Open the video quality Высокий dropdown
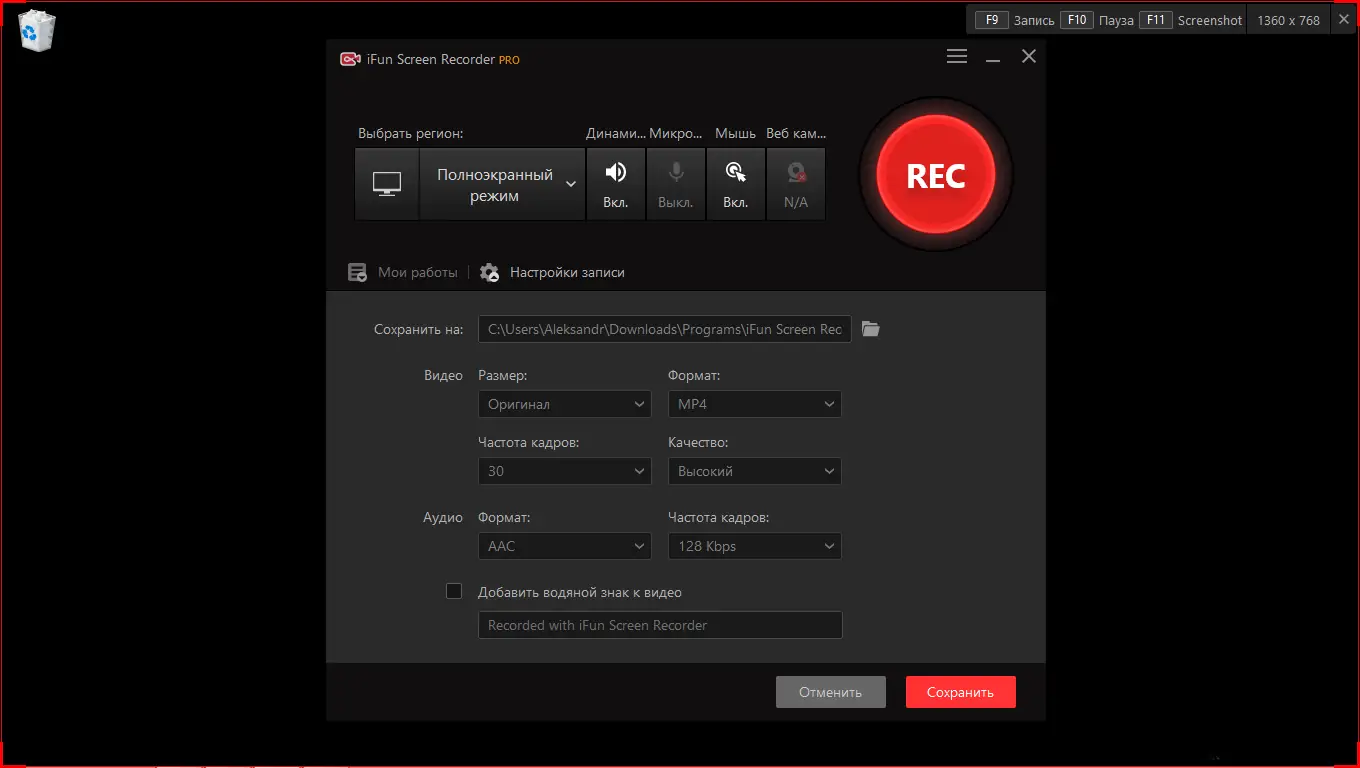The height and width of the screenshot is (768, 1360). point(754,471)
